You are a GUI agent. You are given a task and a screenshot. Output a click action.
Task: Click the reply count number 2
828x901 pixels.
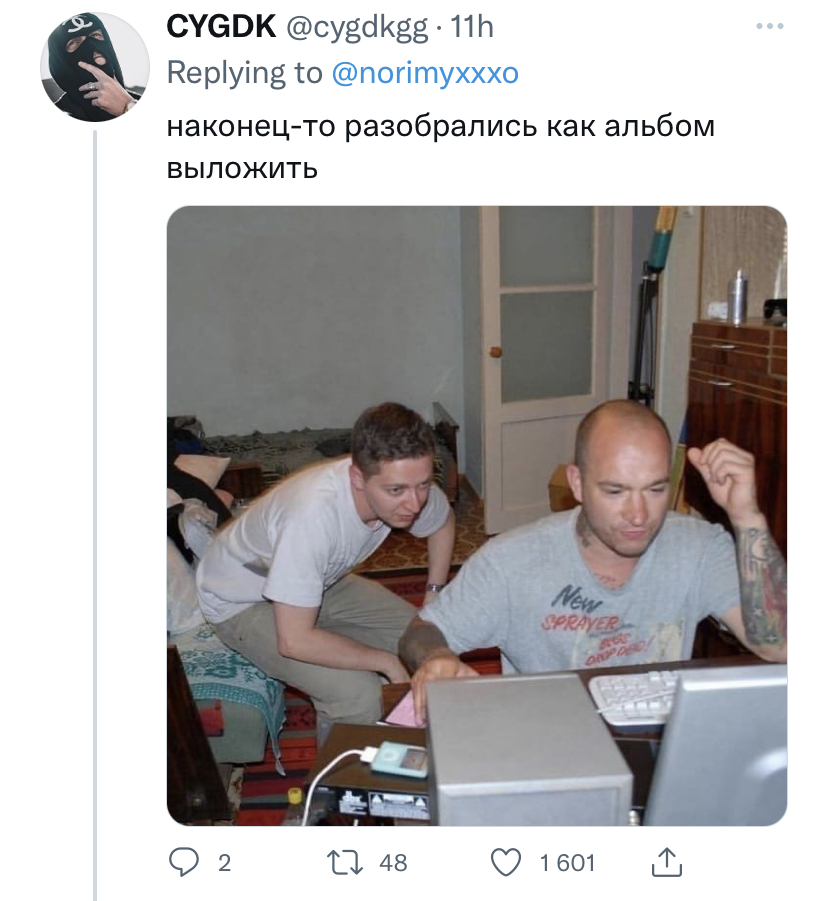(224, 863)
